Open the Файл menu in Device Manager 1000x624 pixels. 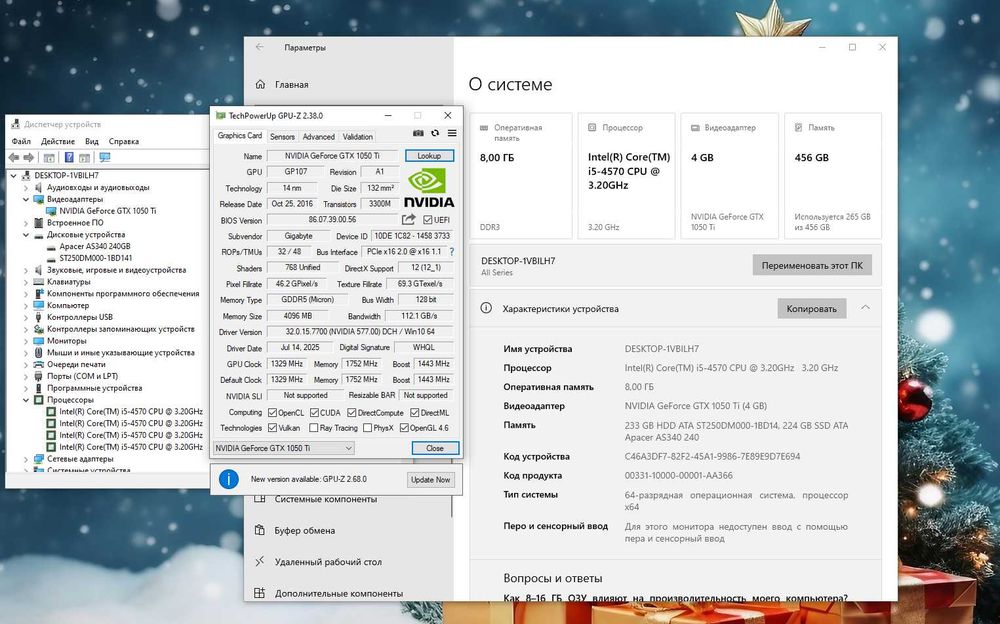[21, 141]
